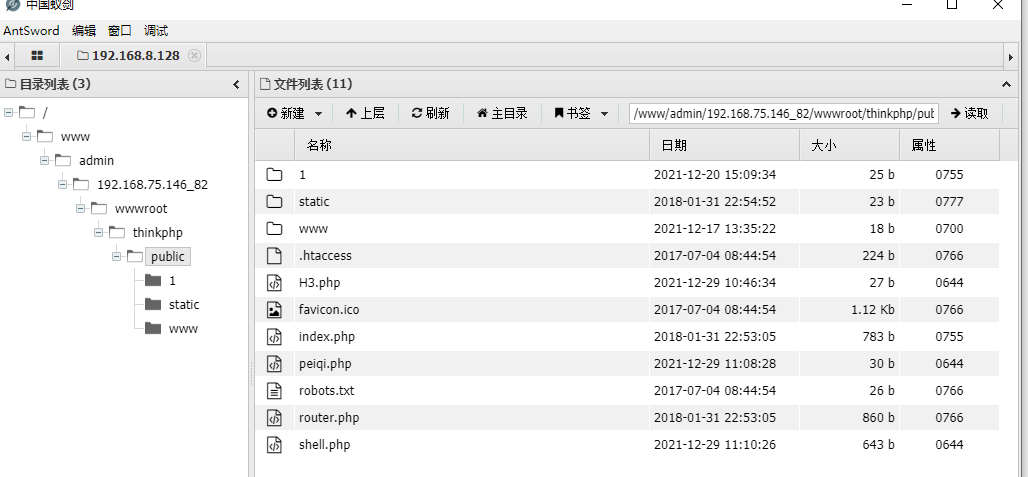Viewport: 1028px width, 477px height.
Task: Select static folder in directory tree
Action: 184,305
